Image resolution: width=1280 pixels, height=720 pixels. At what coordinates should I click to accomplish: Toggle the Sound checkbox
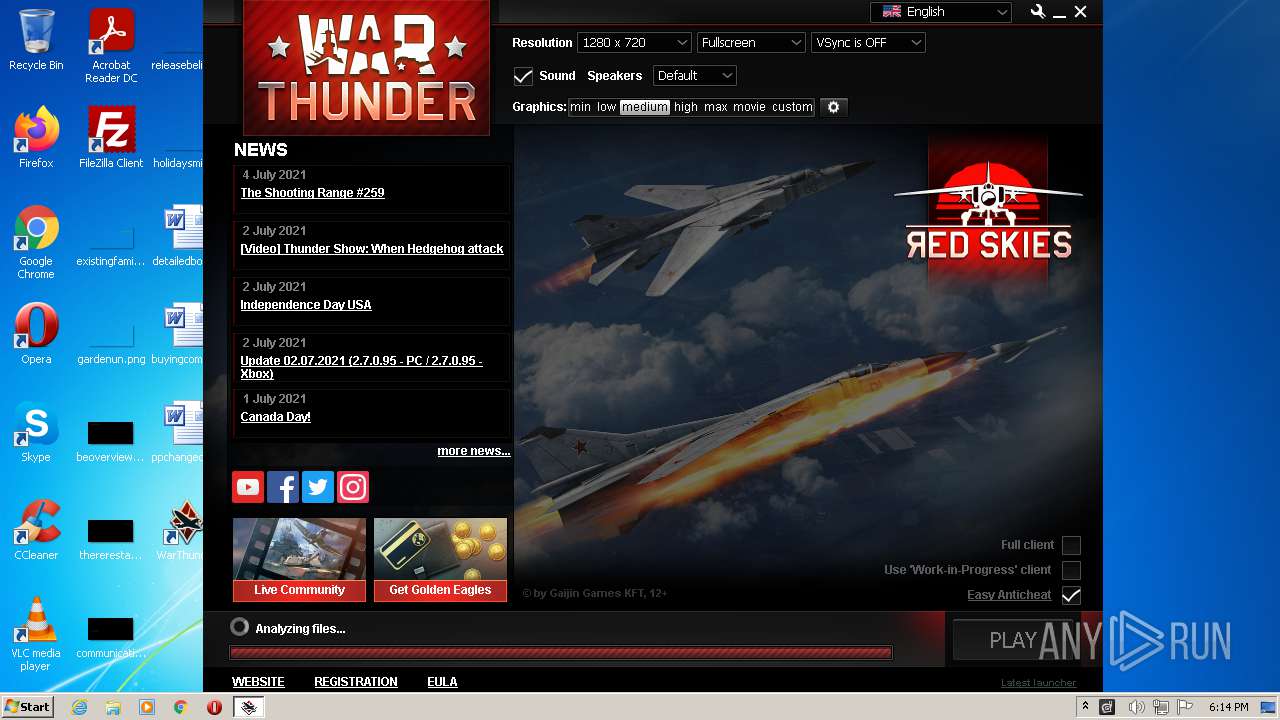click(x=523, y=76)
